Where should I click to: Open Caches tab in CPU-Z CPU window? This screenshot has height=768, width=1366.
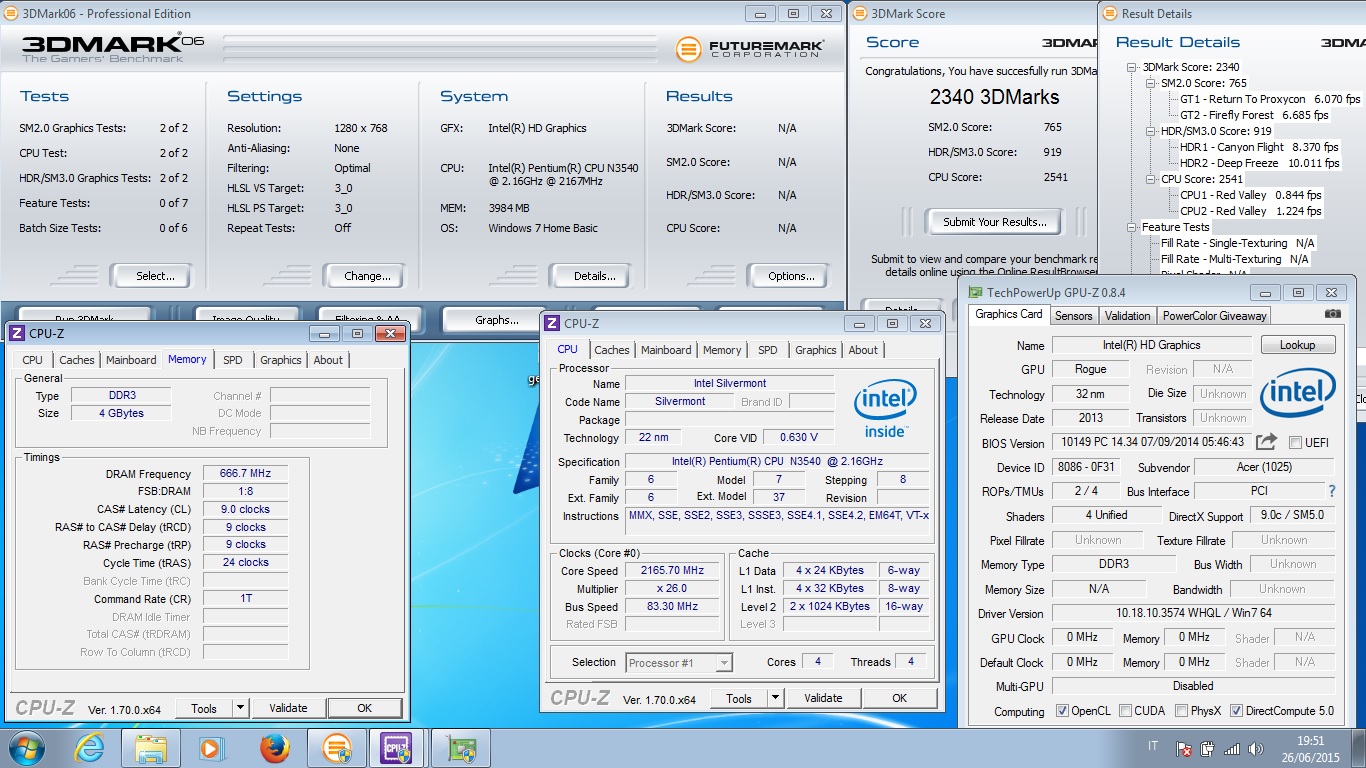click(x=612, y=350)
